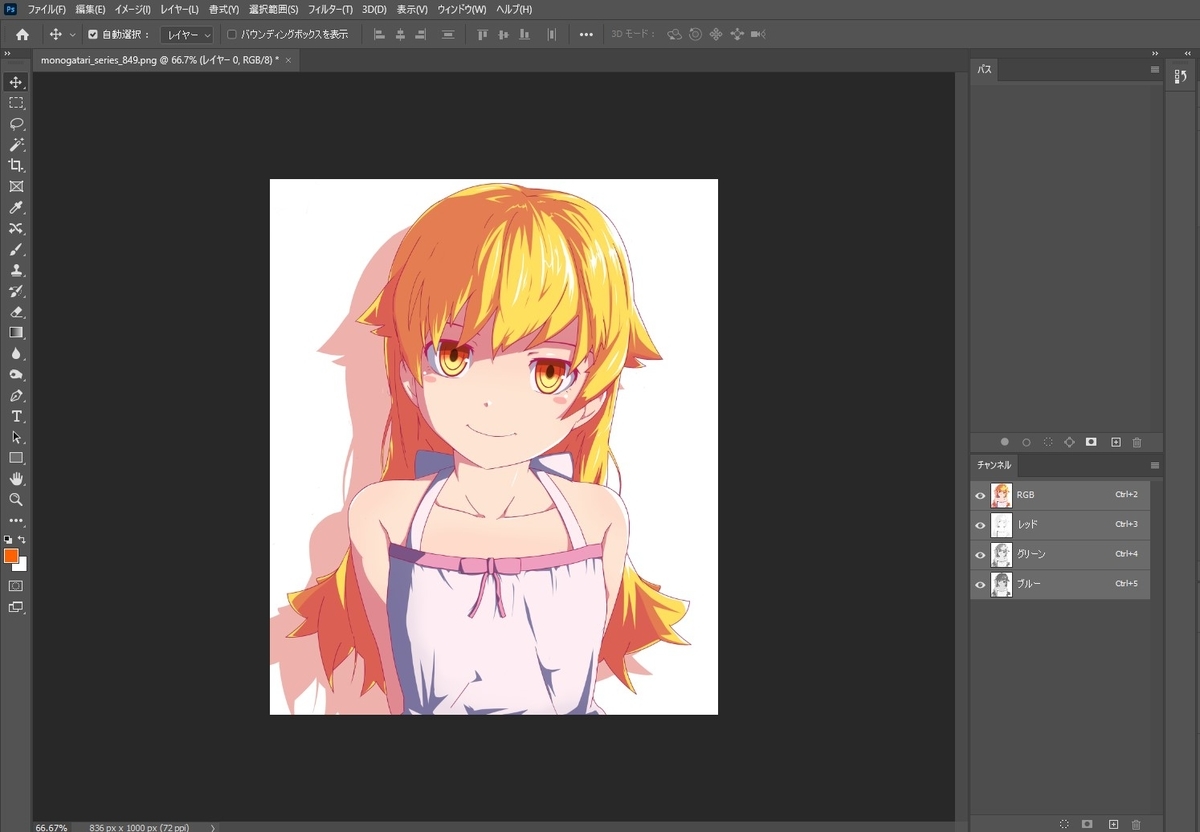Click the background white color swatch
This screenshot has height=832, width=1200.
click(22, 566)
